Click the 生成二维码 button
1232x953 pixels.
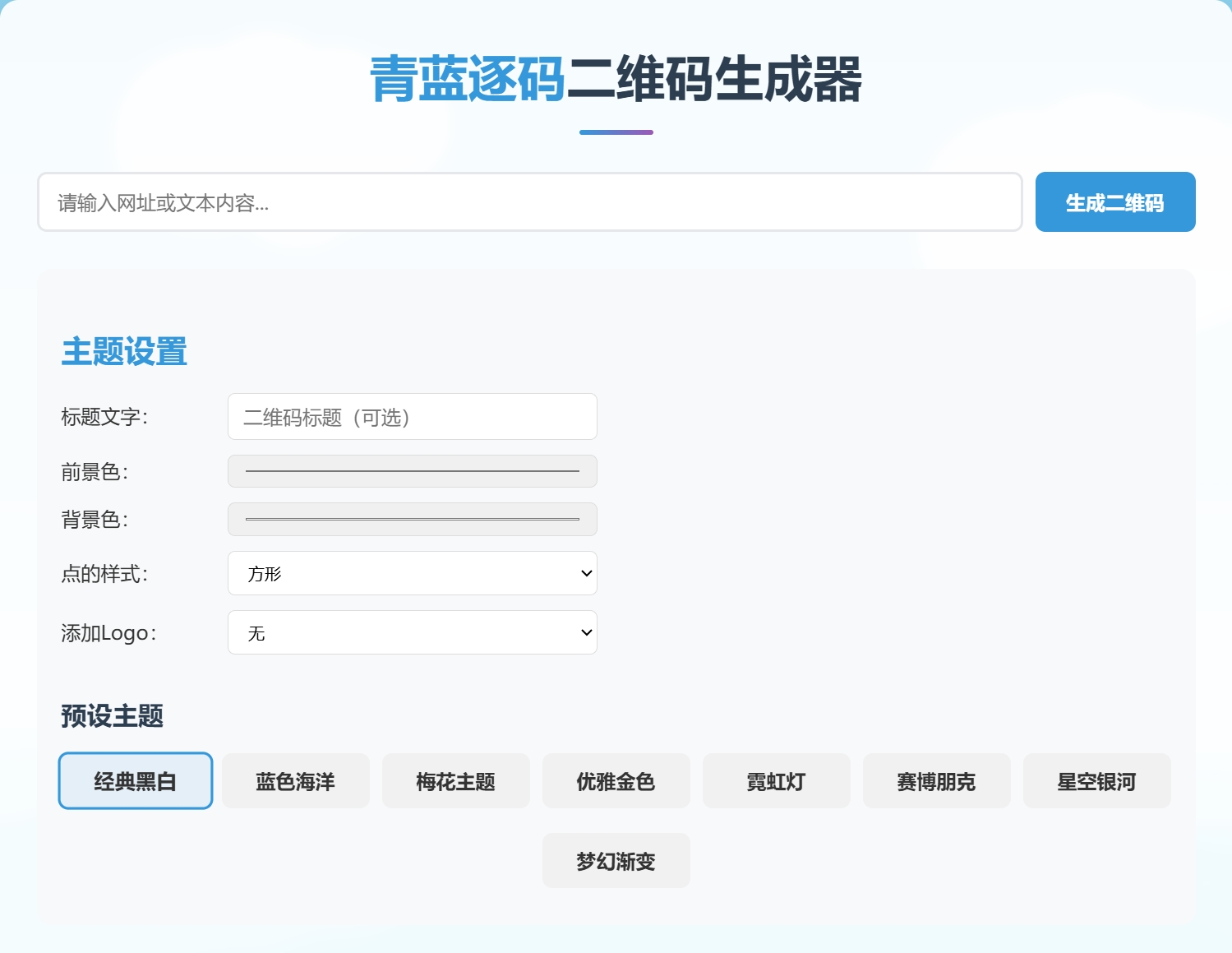pyautogui.click(x=1114, y=202)
